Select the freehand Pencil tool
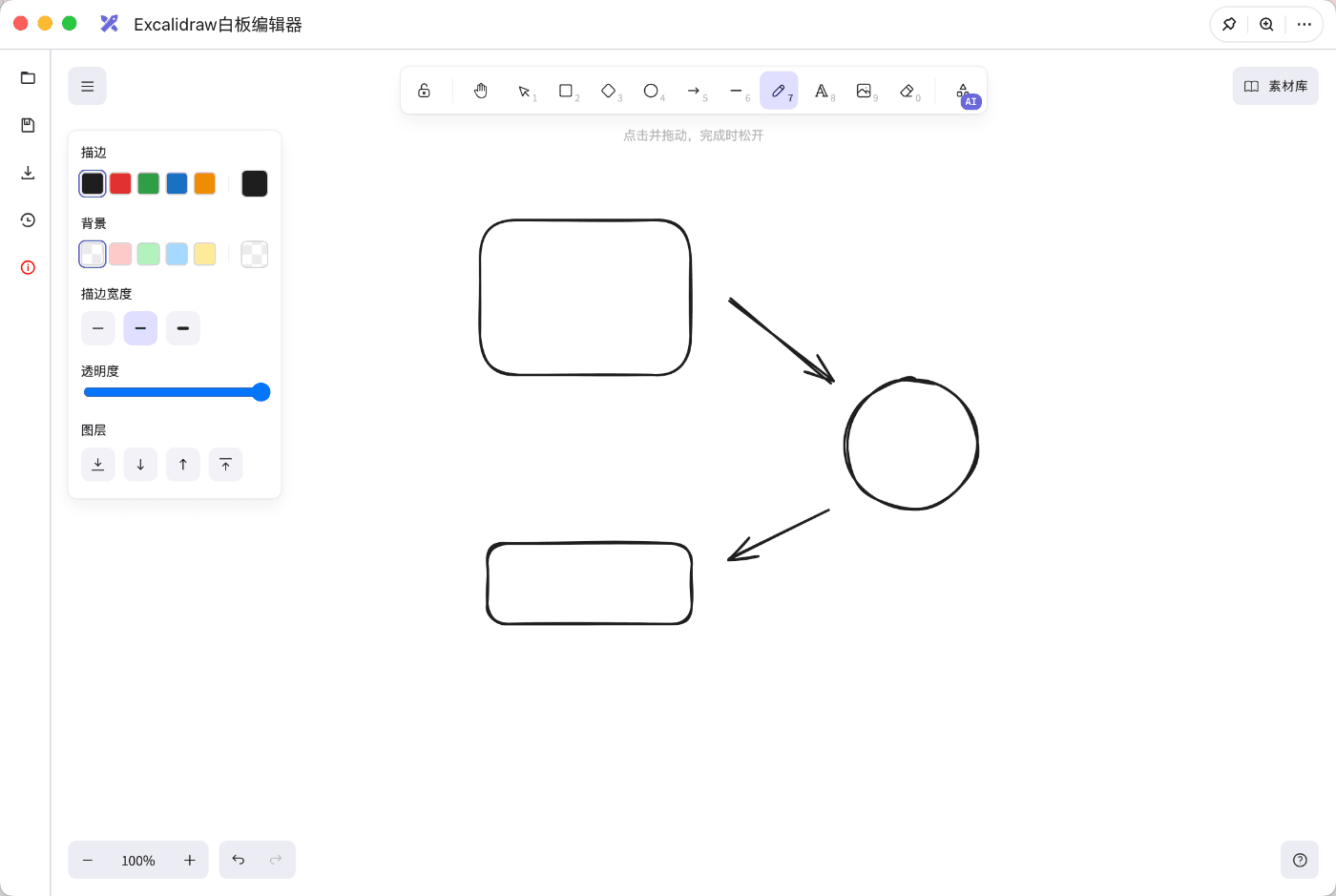1336x896 pixels. (x=779, y=91)
